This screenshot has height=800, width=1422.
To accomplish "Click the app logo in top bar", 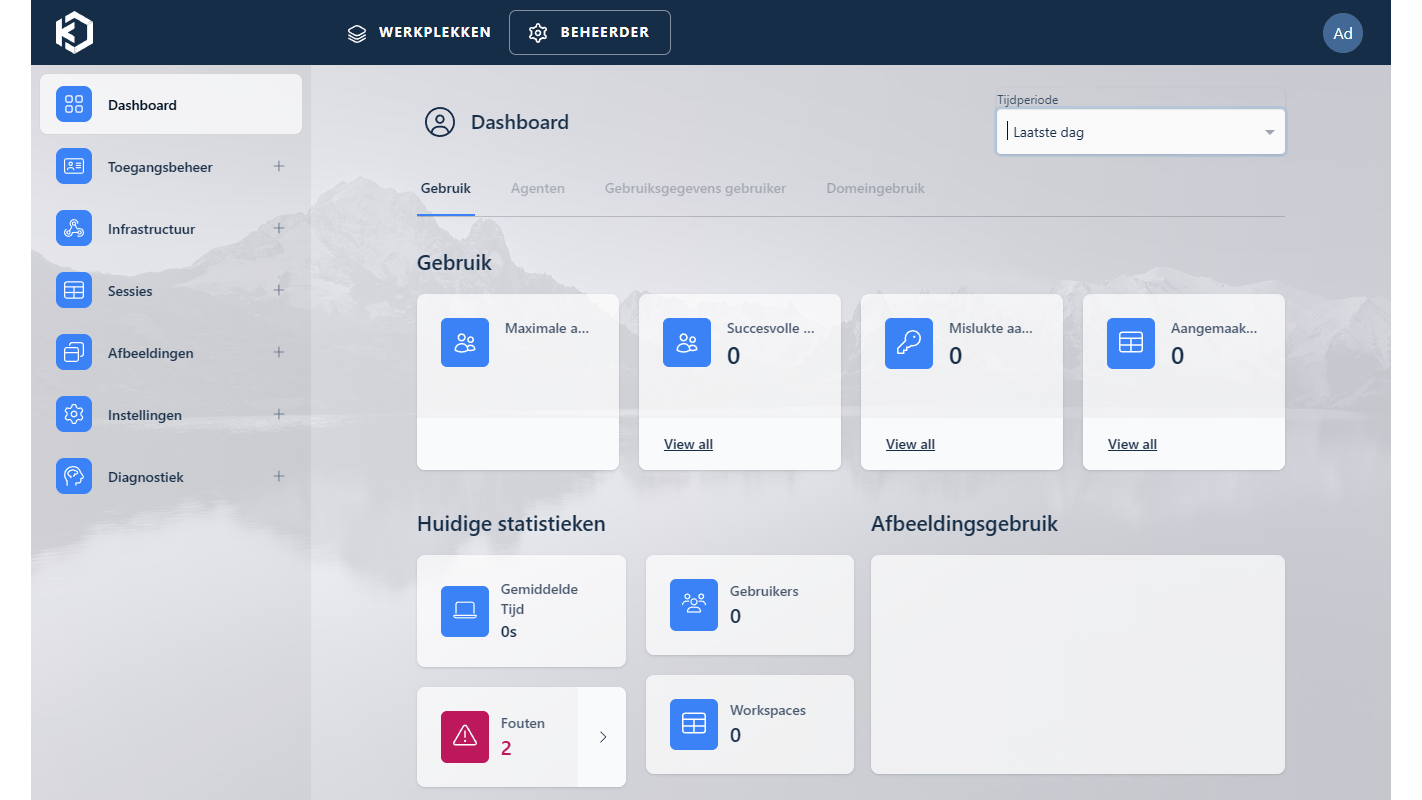I will [x=72, y=32].
